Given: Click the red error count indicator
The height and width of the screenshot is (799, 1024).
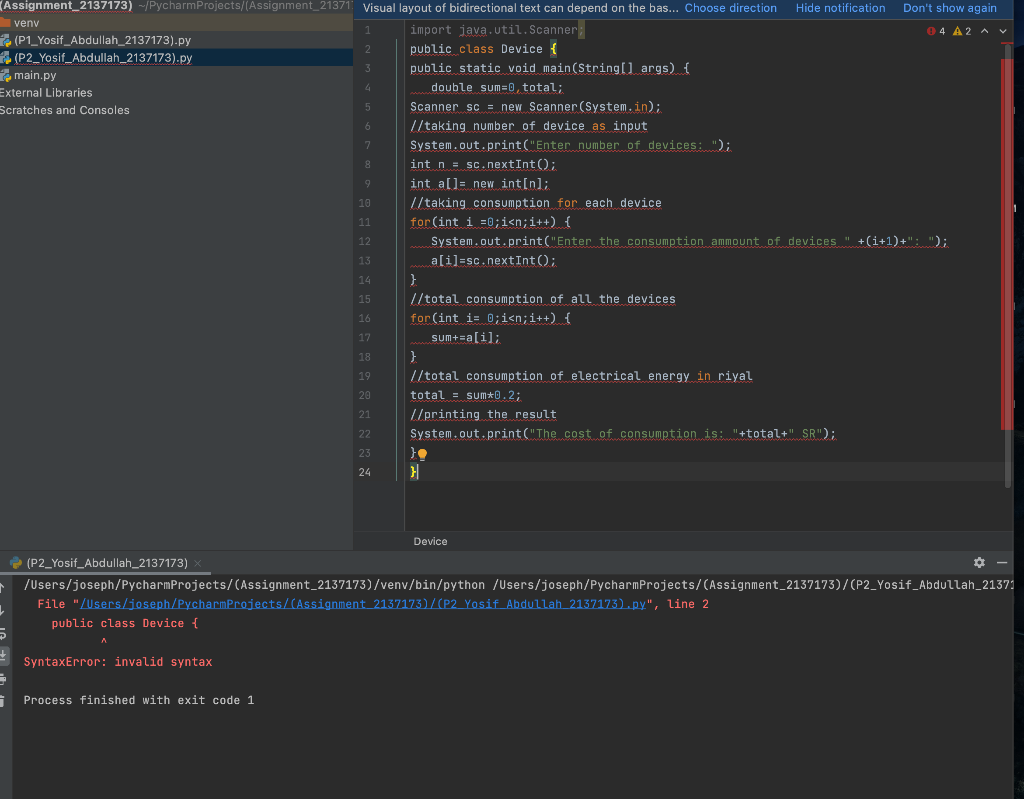Looking at the screenshot, I should click(x=936, y=31).
